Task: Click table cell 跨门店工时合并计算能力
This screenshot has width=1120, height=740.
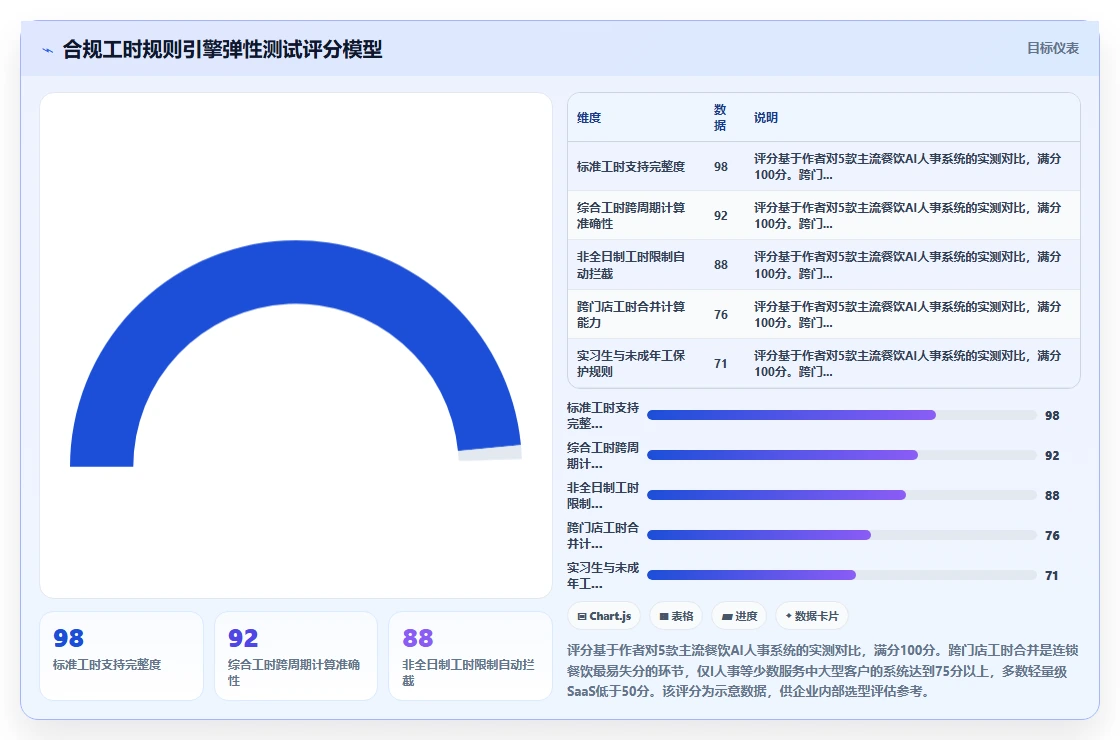Action: point(631,314)
